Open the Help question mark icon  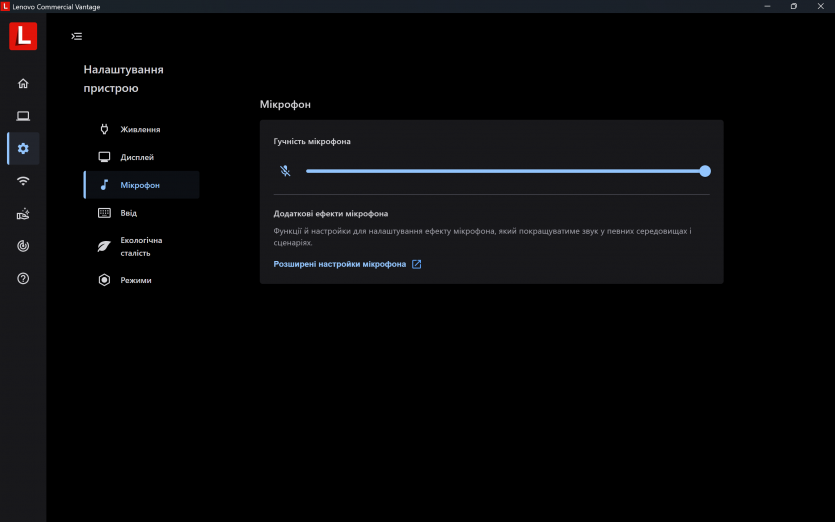(x=23, y=278)
